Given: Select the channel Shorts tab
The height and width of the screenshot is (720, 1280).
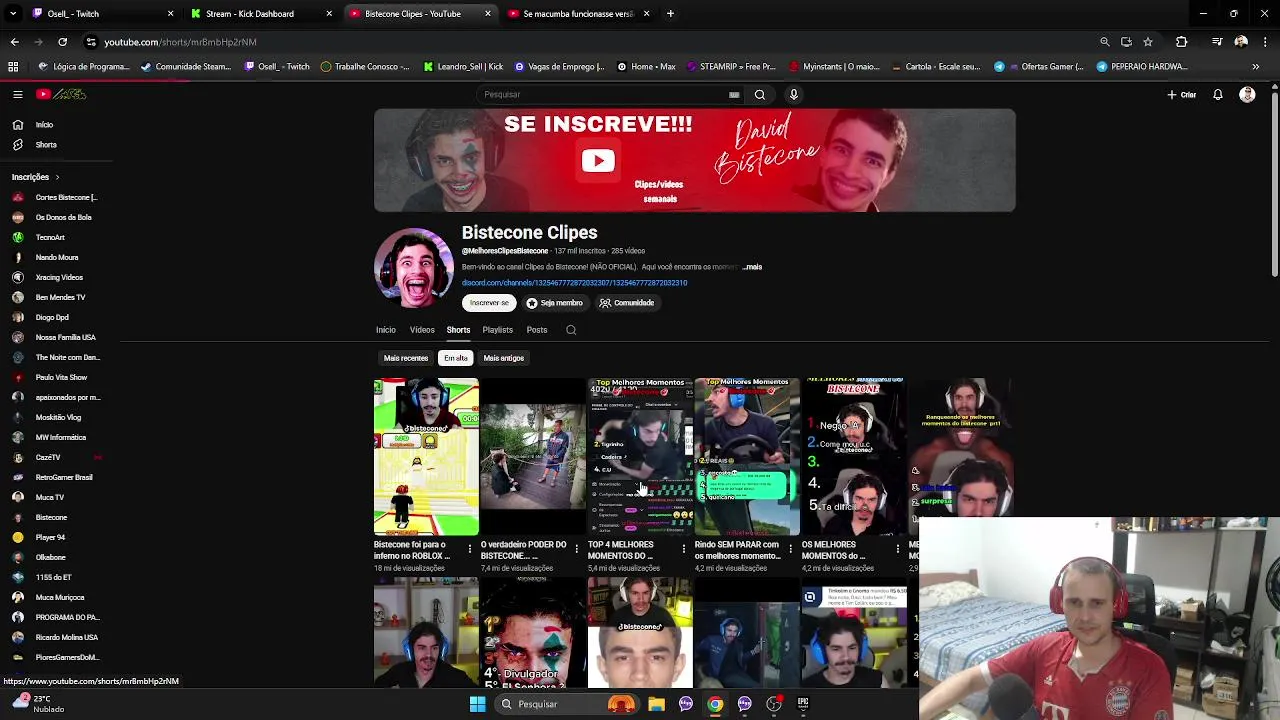Looking at the screenshot, I should pyautogui.click(x=458, y=330).
